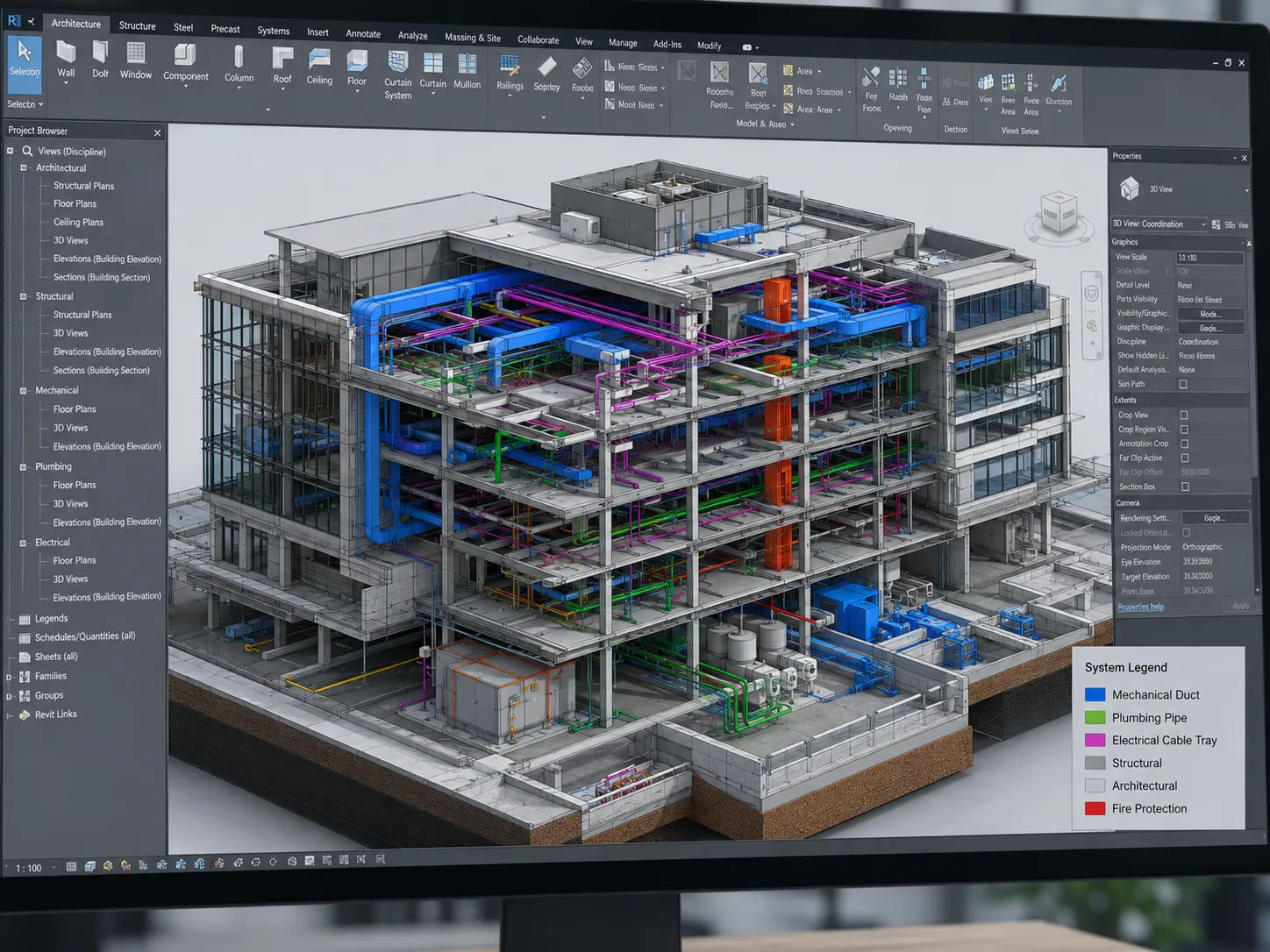Click the Plumbing Pipe green swatch
The width and height of the screenshot is (1270, 952).
1095,717
